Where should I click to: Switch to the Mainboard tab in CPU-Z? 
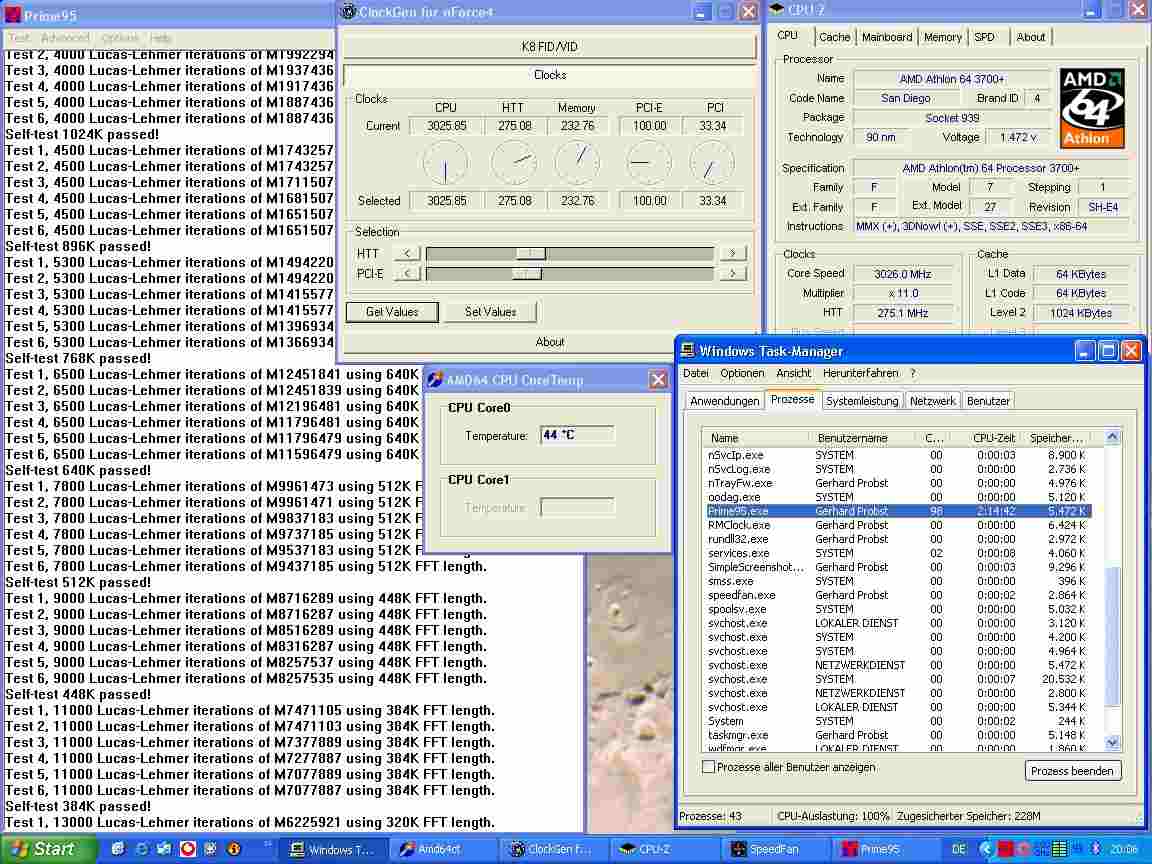click(x=887, y=37)
